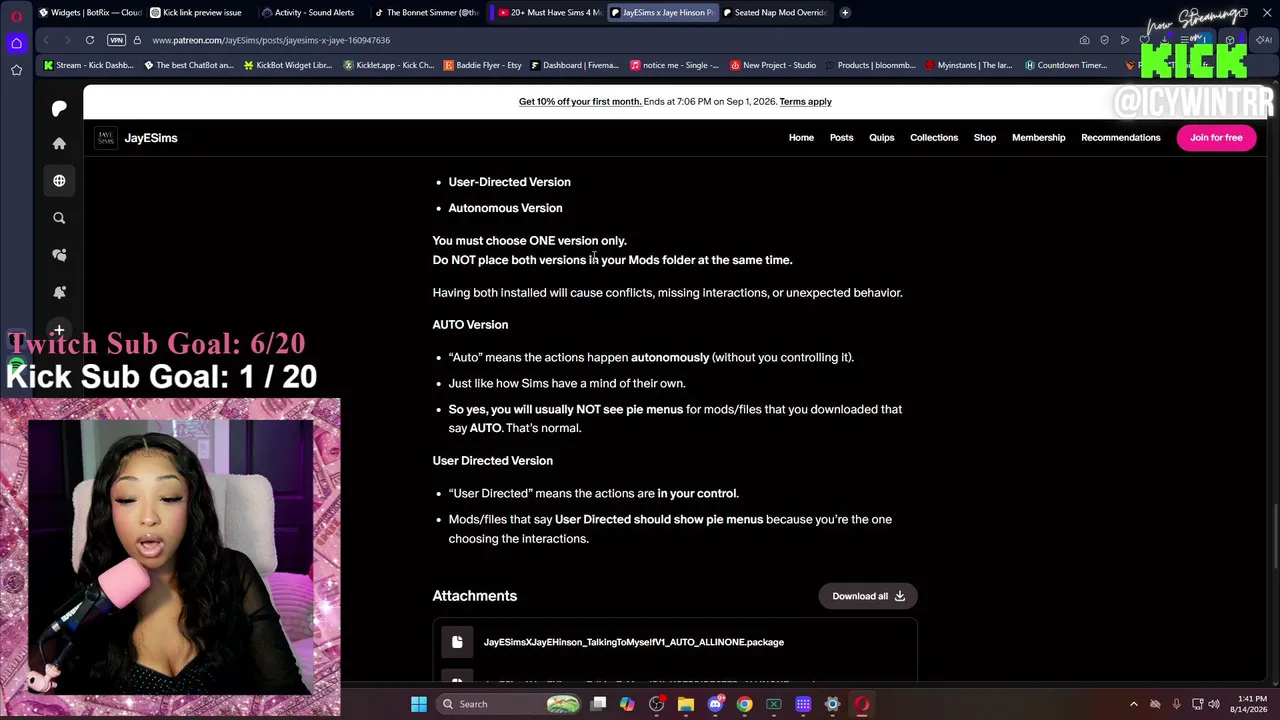Screen dimensions: 1280x720
Task: Open Countdown Timer bookmark
Action: pos(1065,66)
